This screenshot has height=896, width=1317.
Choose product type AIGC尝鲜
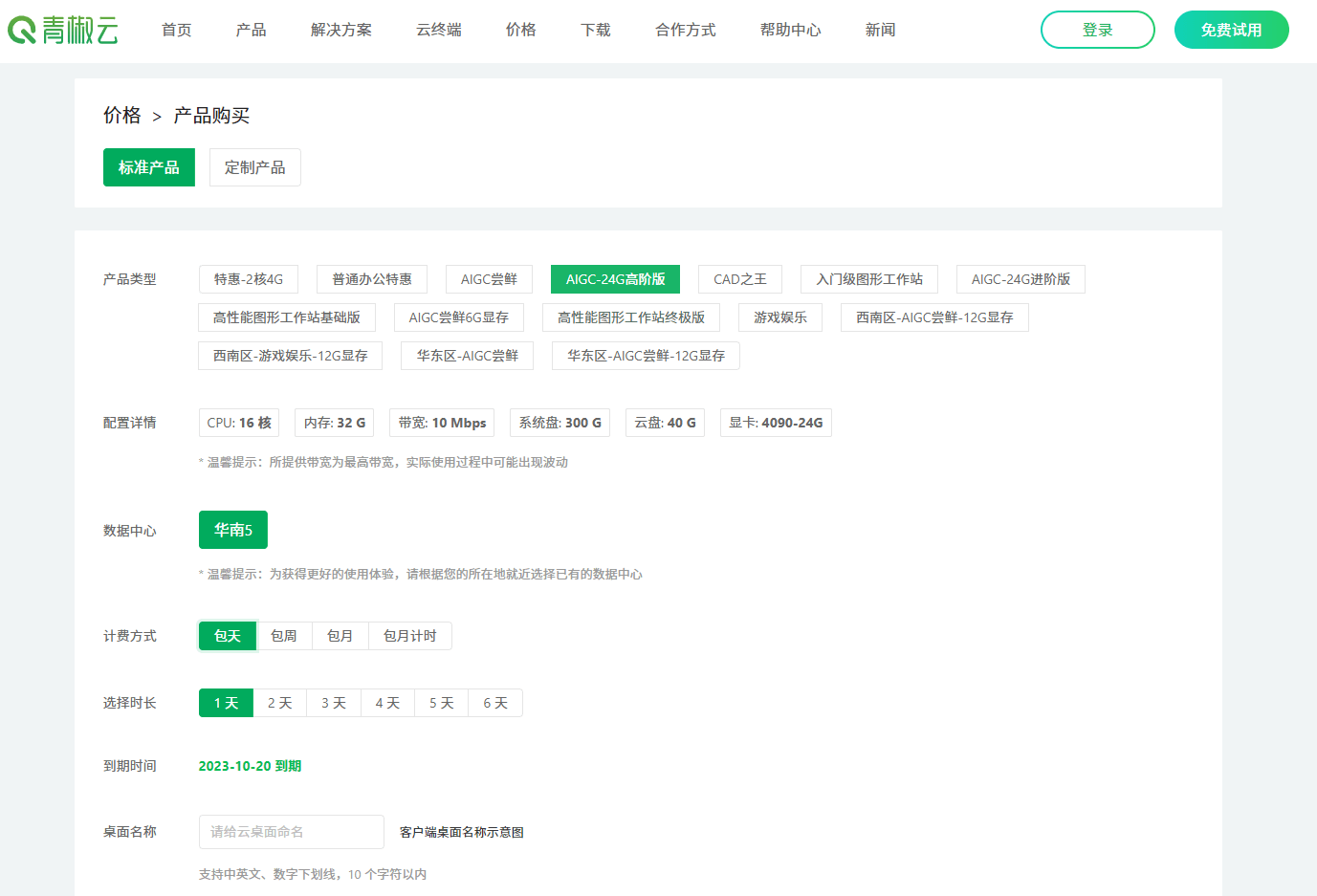point(489,279)
